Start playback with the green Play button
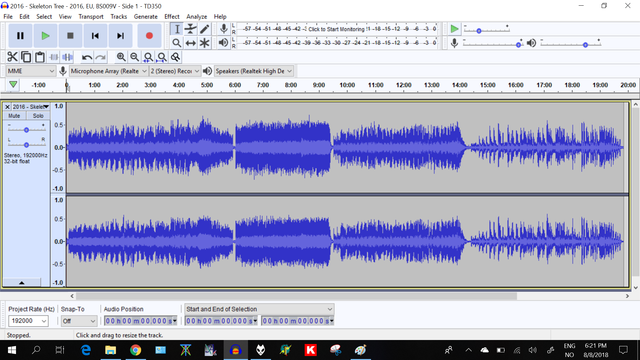The height and width of the screenshot is (360, 640). tap(45, 36)
